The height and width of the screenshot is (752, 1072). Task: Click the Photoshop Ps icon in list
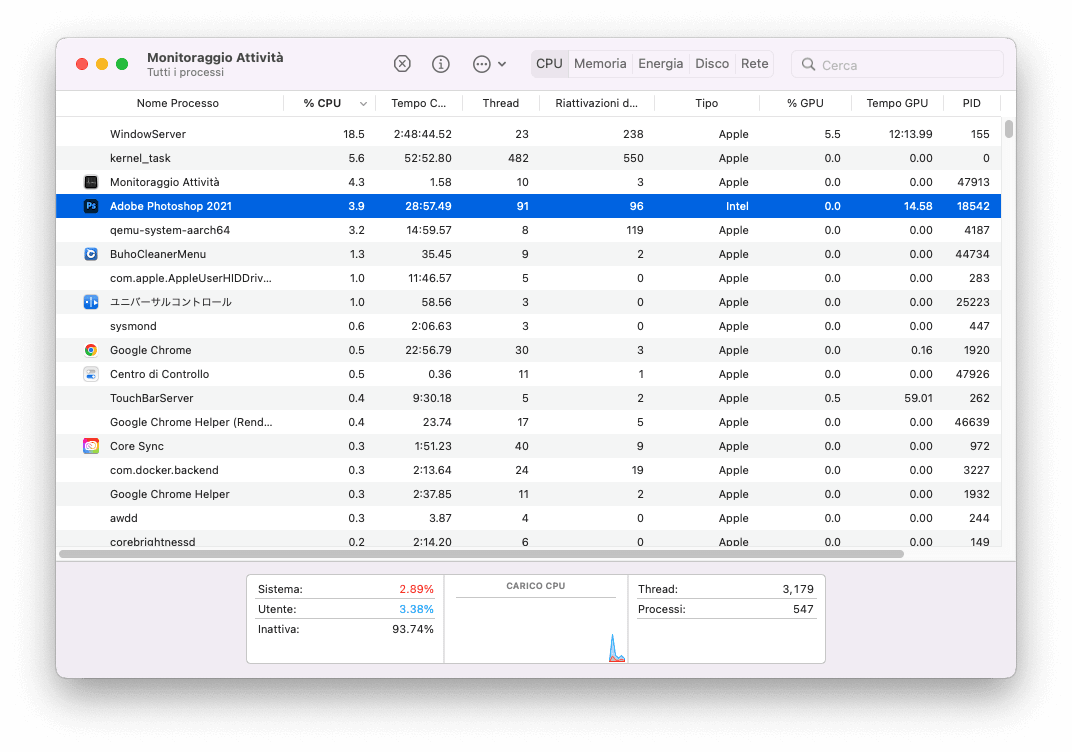coord(91,206)
